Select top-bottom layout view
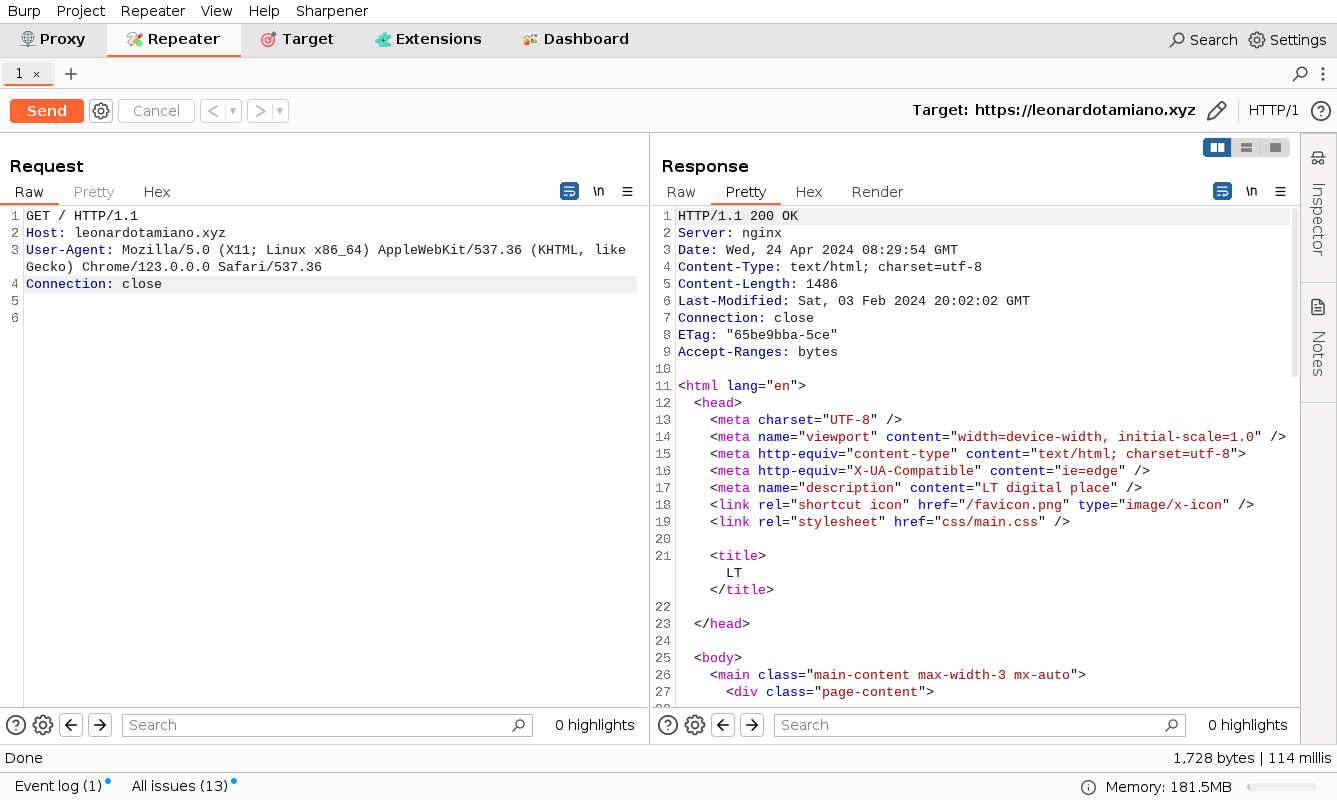The image size is (1337, 800). pos(1246,148)
